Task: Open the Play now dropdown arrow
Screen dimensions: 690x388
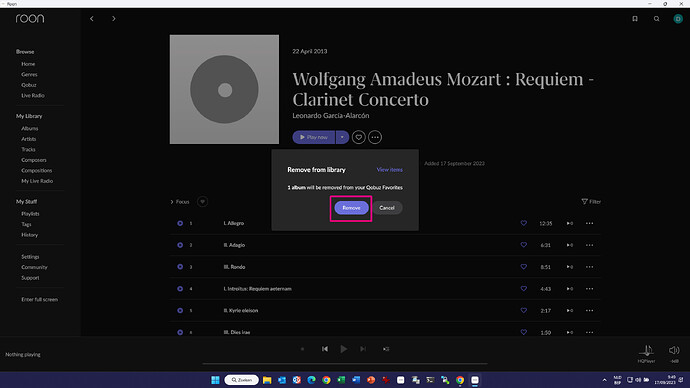Action: tap(342, 137)
